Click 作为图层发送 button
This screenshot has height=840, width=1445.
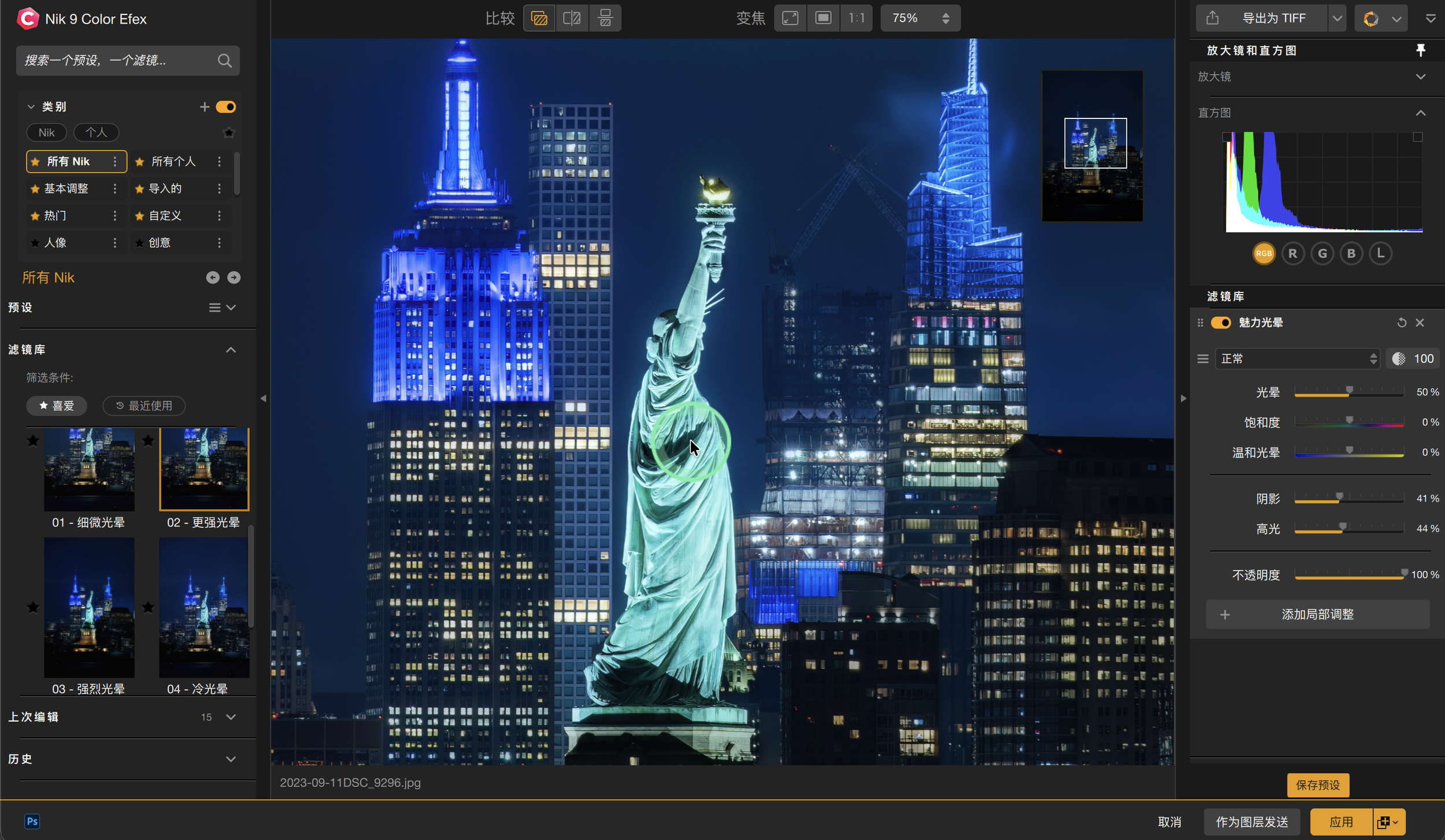(x=1252, y=822)
